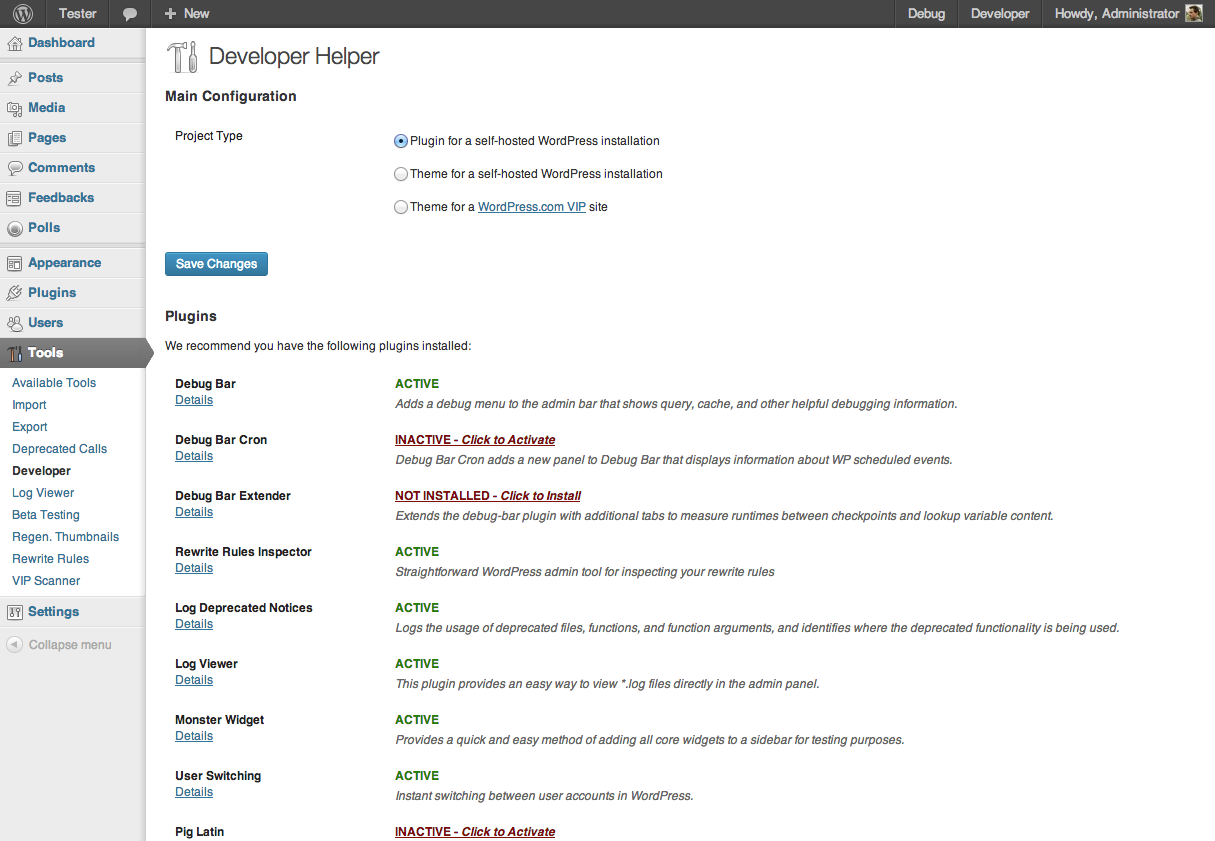
Task: Open the New content dropdown in admin bar
Action: 187,14
